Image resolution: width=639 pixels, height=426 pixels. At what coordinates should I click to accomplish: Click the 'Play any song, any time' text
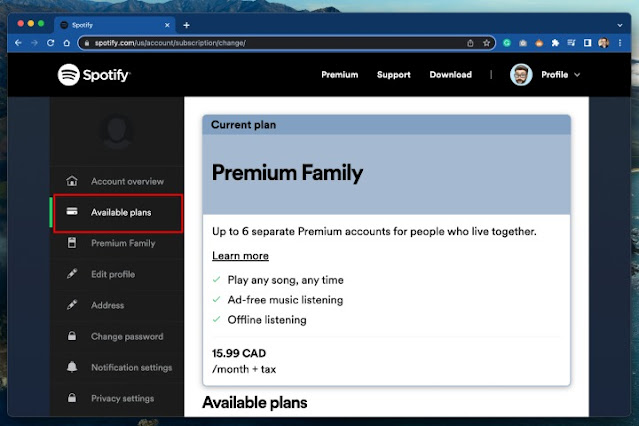coord(285,280)
